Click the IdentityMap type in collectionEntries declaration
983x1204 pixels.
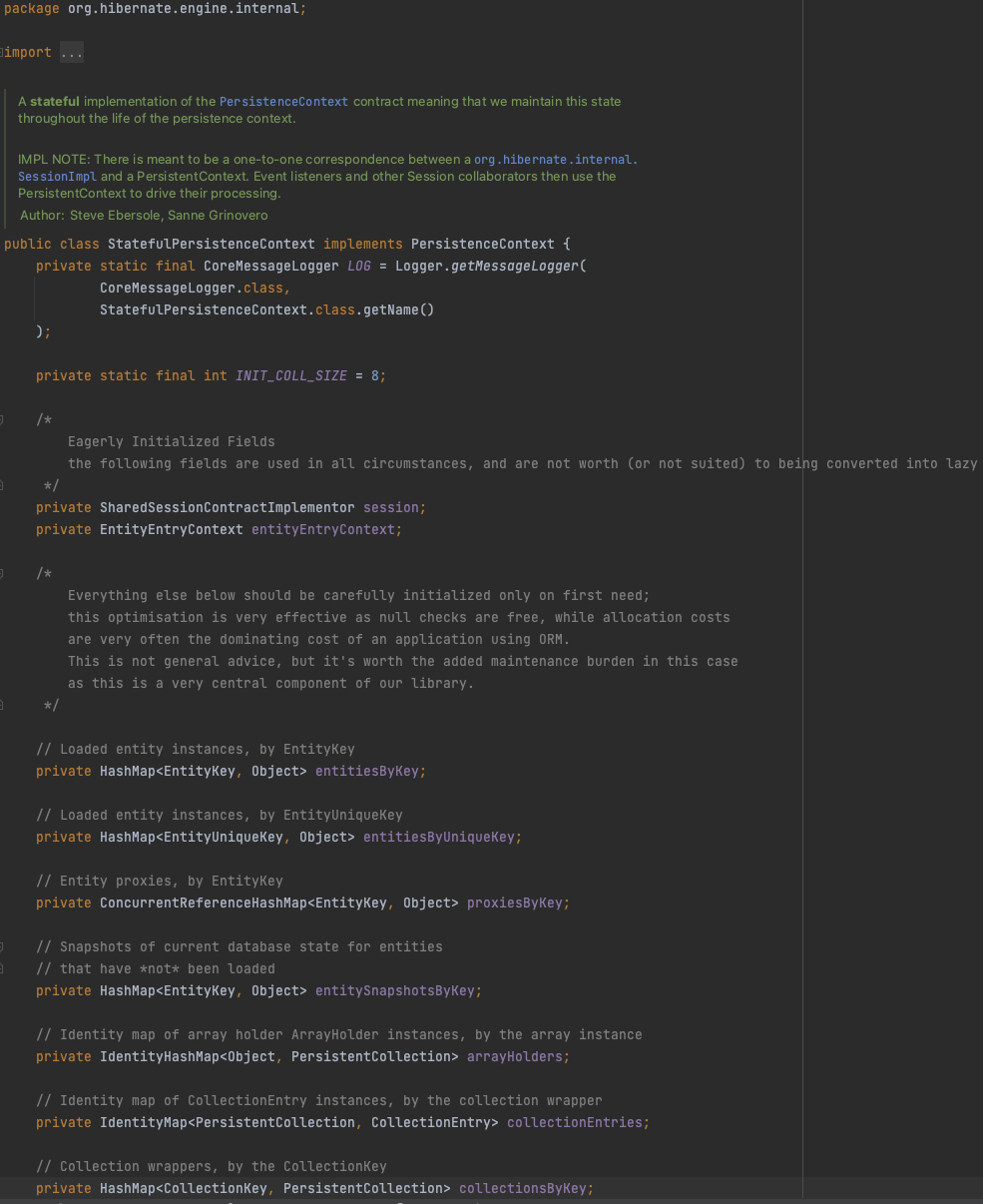point(144,1123)
